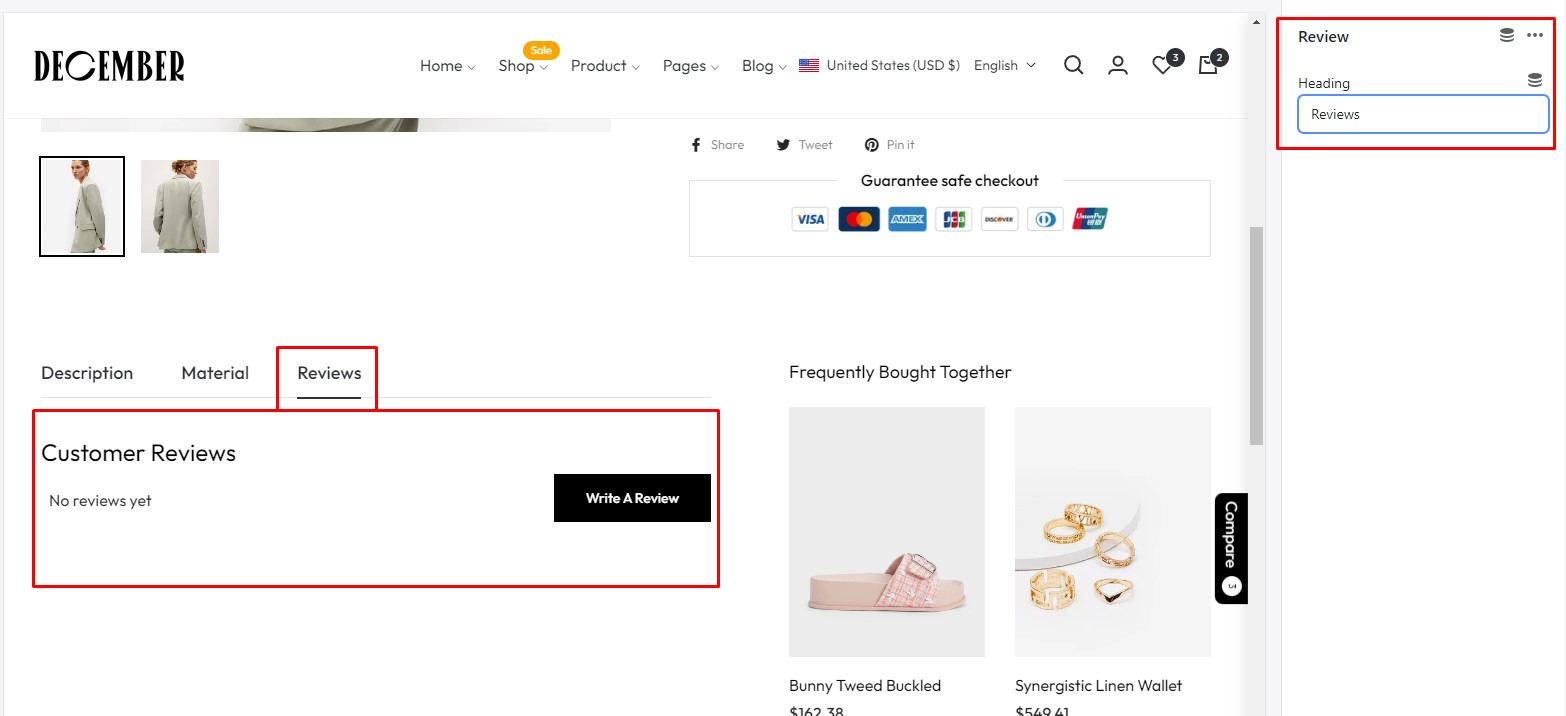Click the vertical Compare side button
Image resolution: width=1566 pixels, height=716 pixels.
coord(1231,548)
